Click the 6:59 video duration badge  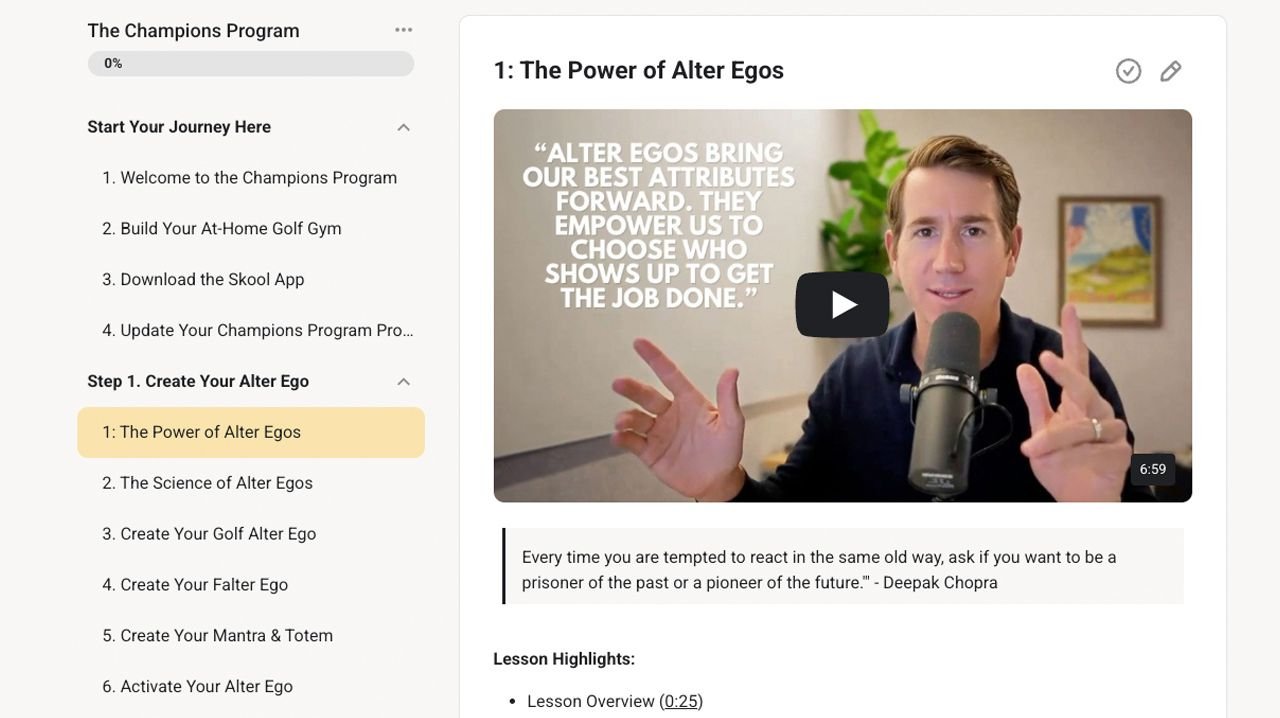pos(1153,469)
